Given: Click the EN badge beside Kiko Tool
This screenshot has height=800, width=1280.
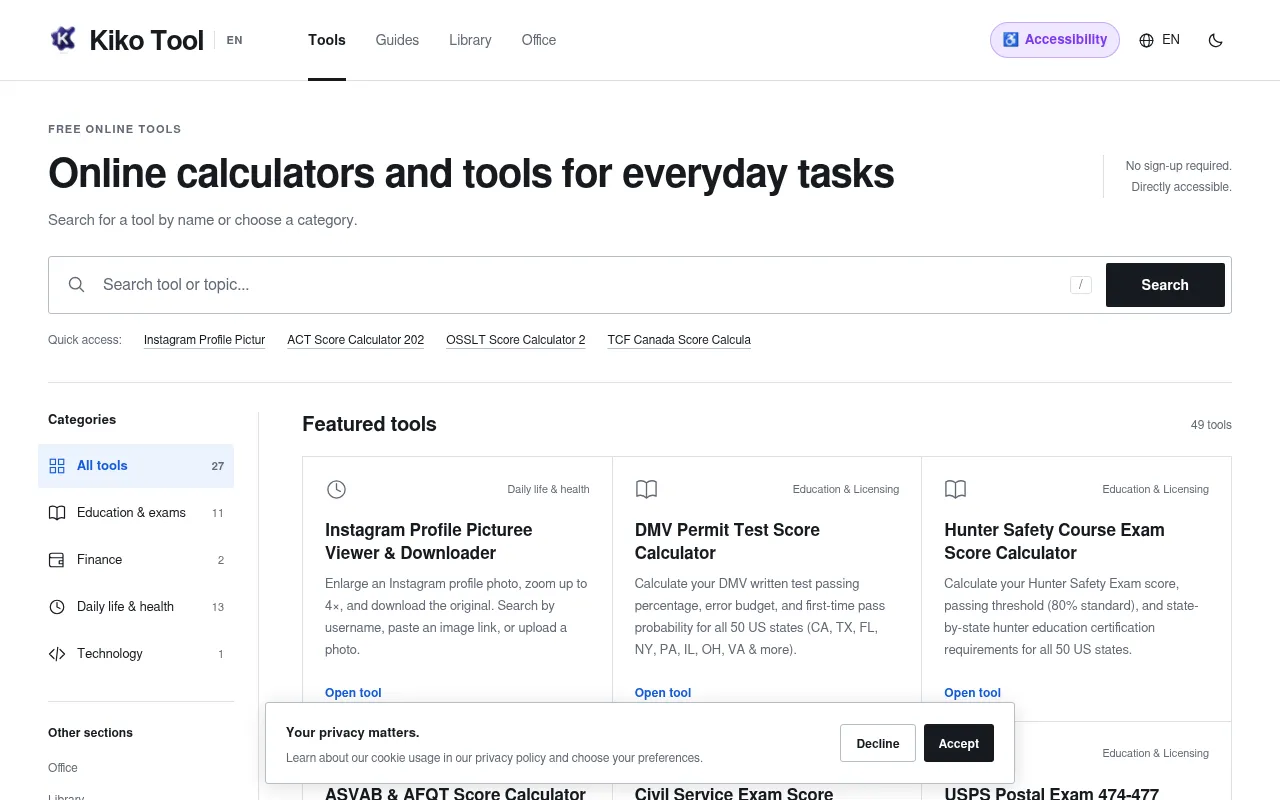Looking at the screenshot, I should click(x=234, y=40).
